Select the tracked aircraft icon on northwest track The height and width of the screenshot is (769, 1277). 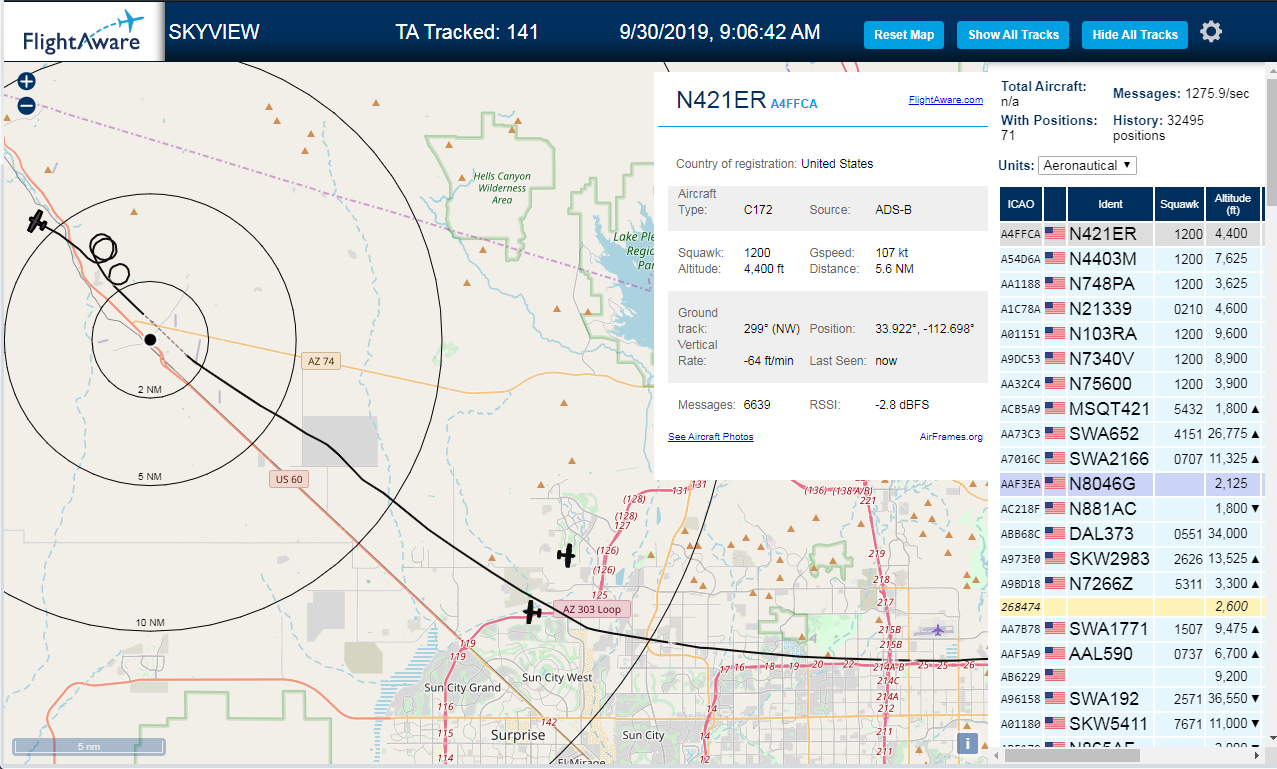[x=38, y=221]
